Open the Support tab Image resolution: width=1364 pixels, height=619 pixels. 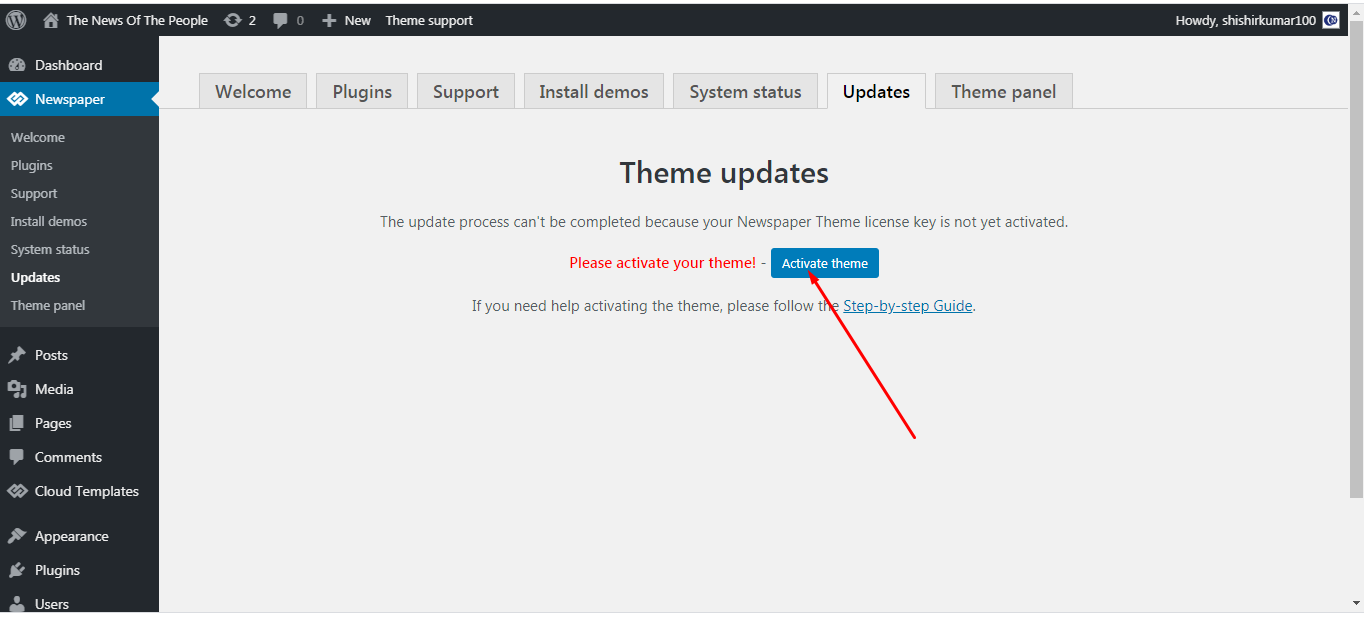tap(466, 91)
